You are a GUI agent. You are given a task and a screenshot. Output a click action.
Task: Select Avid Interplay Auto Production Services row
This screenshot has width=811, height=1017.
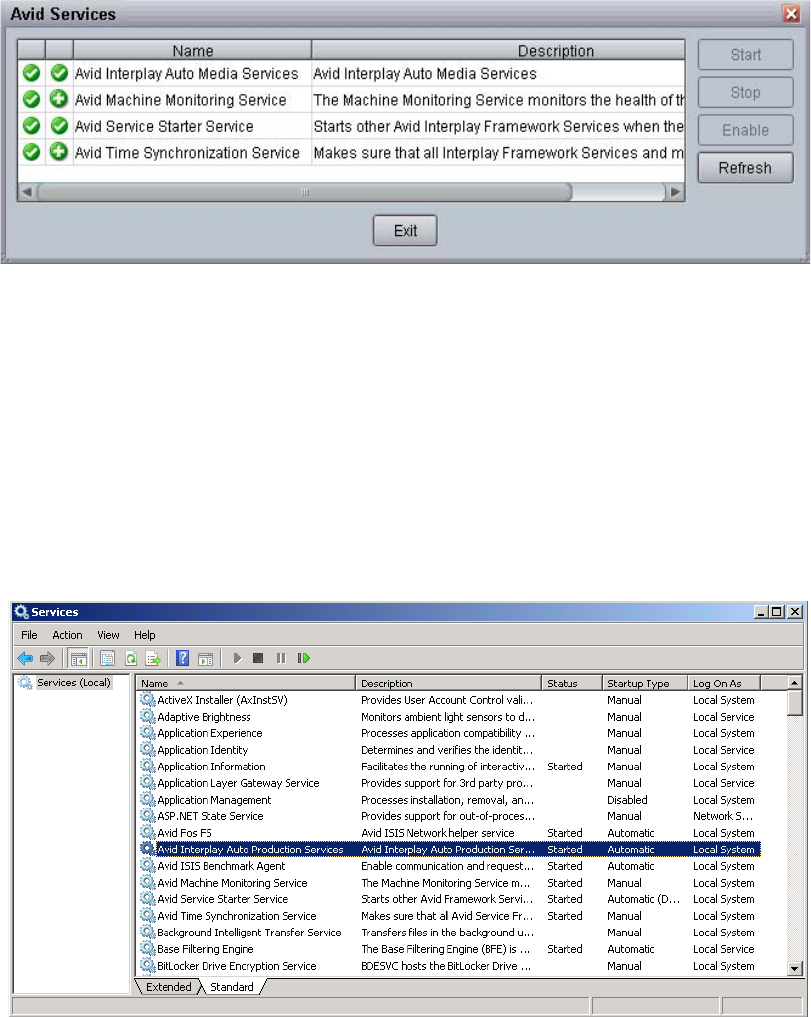click(x=450, y=849)
